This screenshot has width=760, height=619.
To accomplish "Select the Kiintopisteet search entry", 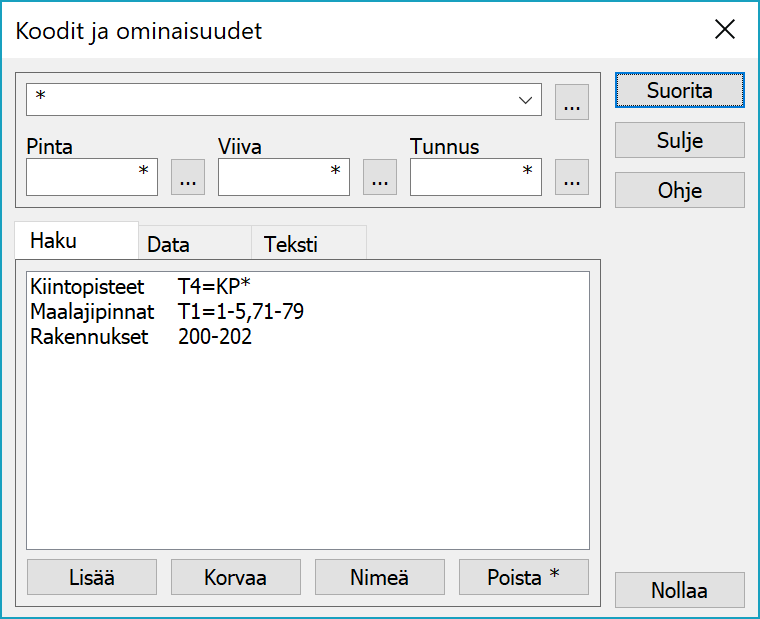I will 88,287.
